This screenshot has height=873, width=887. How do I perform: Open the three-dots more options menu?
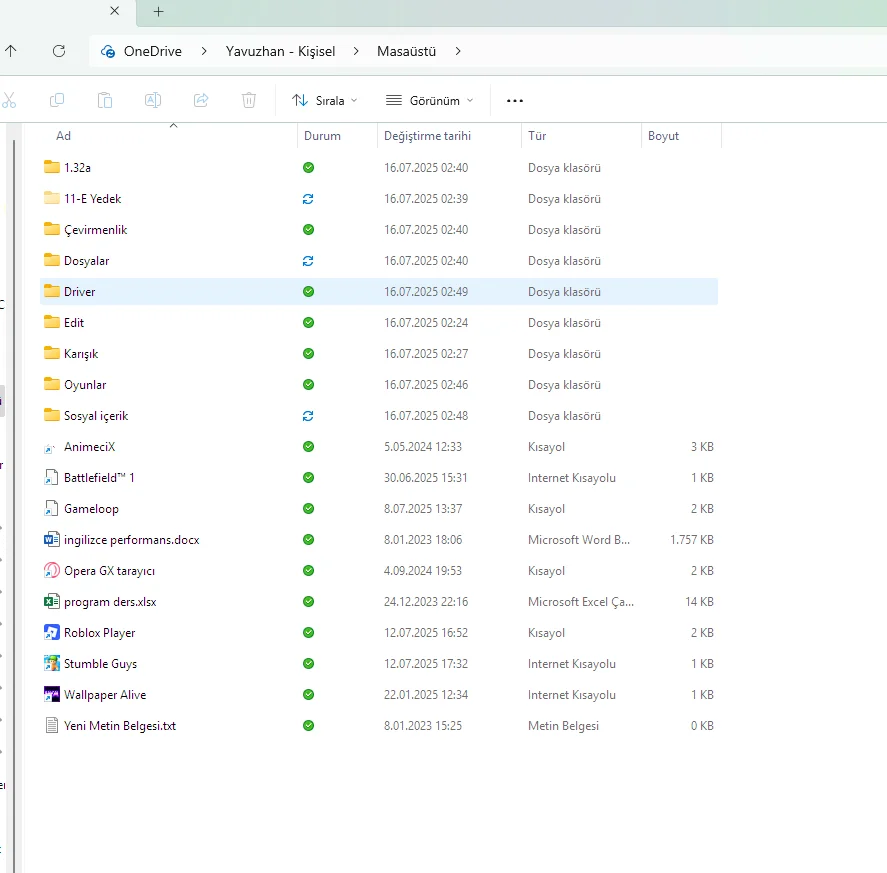(515, 100)
